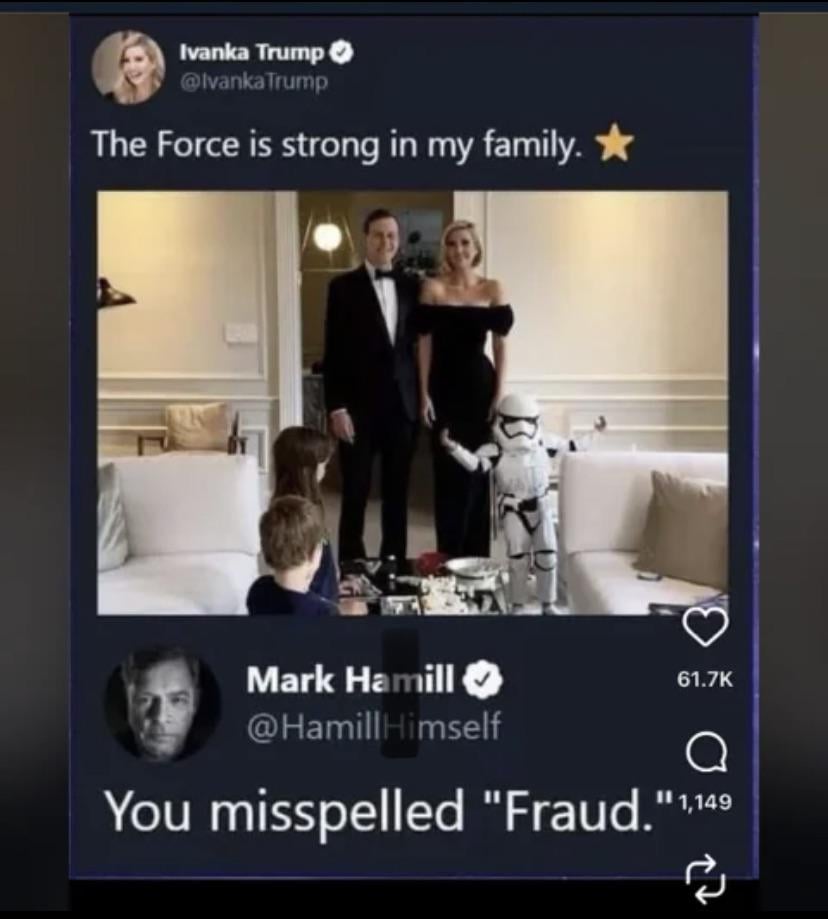
Task: Click the verified badge beside Mark Hamill
Action: click(483, 680)
